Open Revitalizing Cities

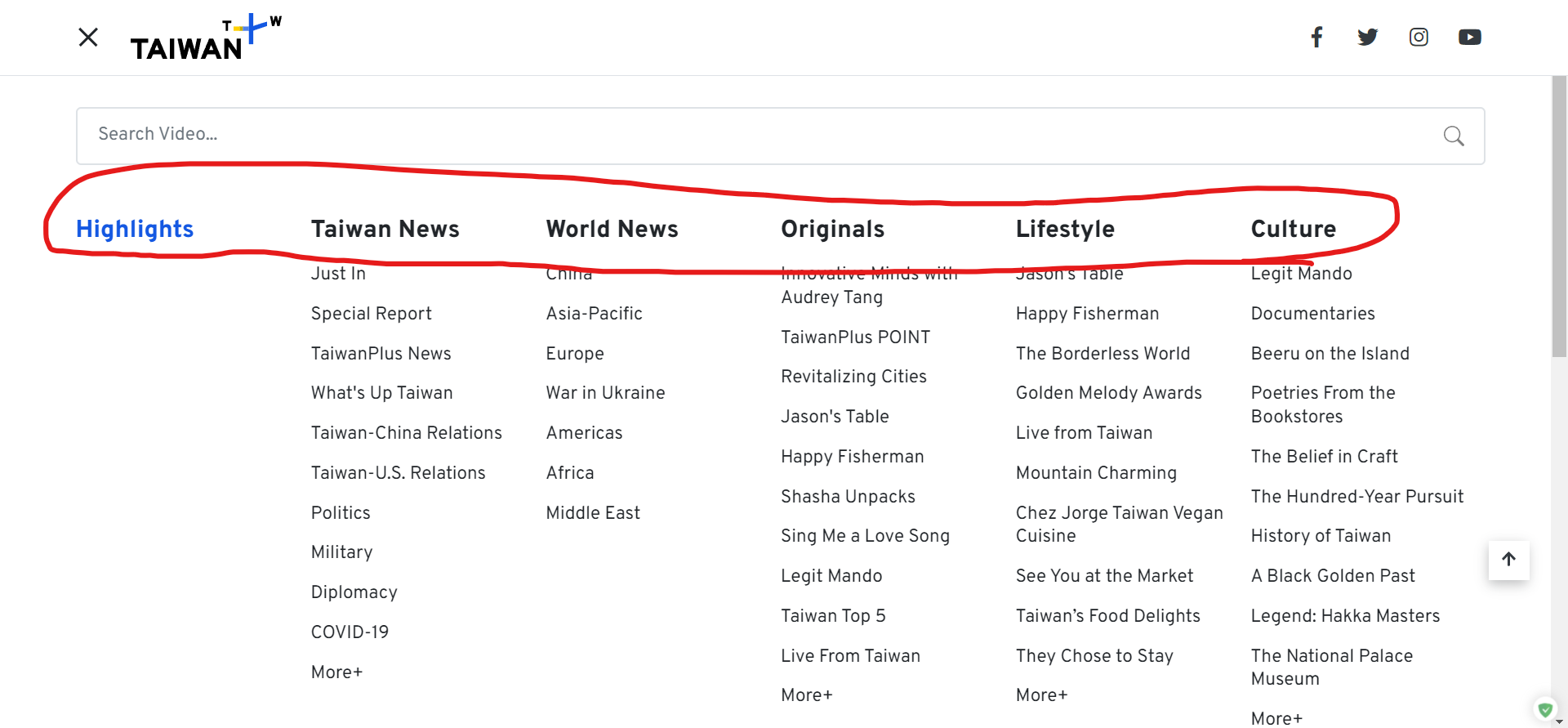click(x=854, y=376)
